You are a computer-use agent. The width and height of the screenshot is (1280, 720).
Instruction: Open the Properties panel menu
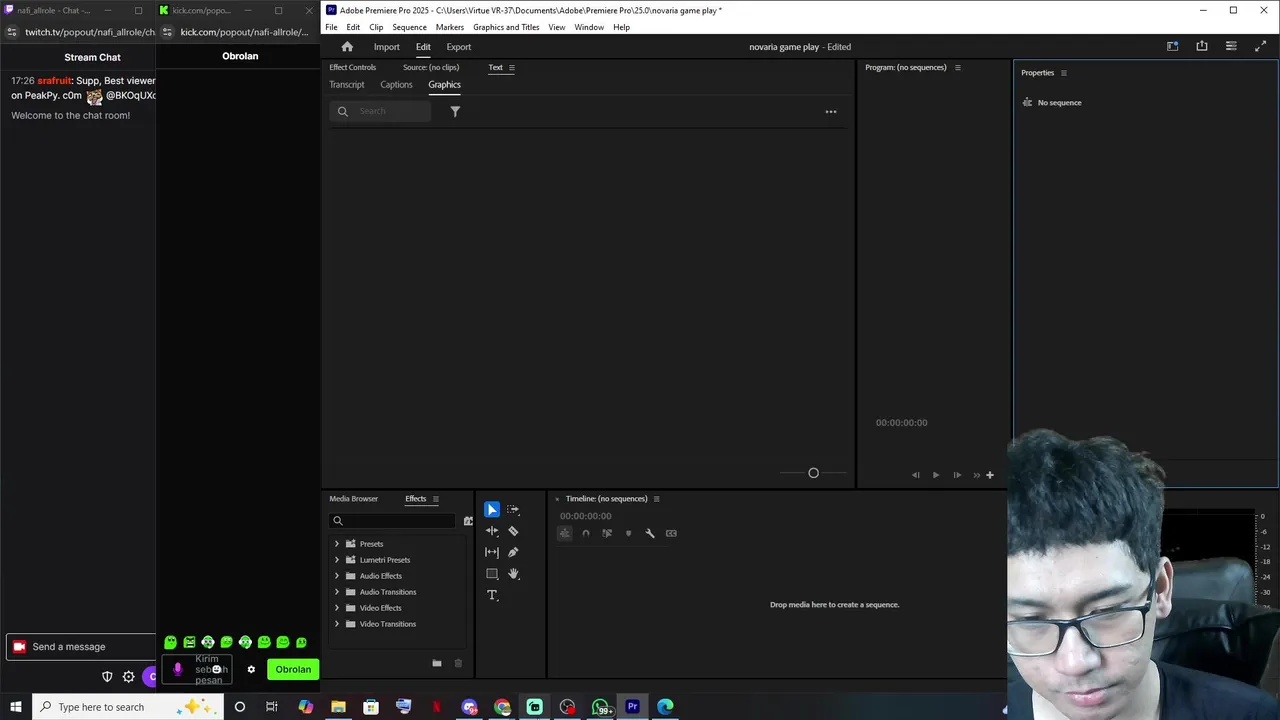click(x=1063, y=73)
